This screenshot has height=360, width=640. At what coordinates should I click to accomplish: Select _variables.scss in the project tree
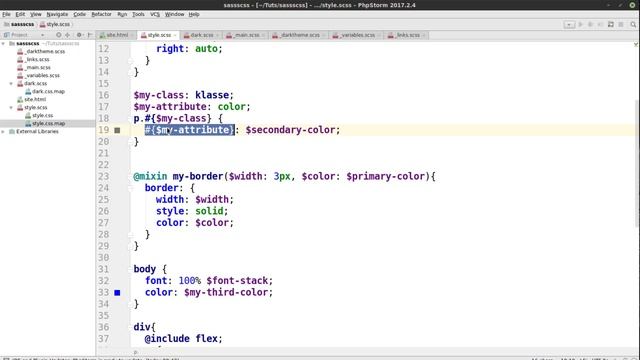pyautogui.click(x=42, y=76)
